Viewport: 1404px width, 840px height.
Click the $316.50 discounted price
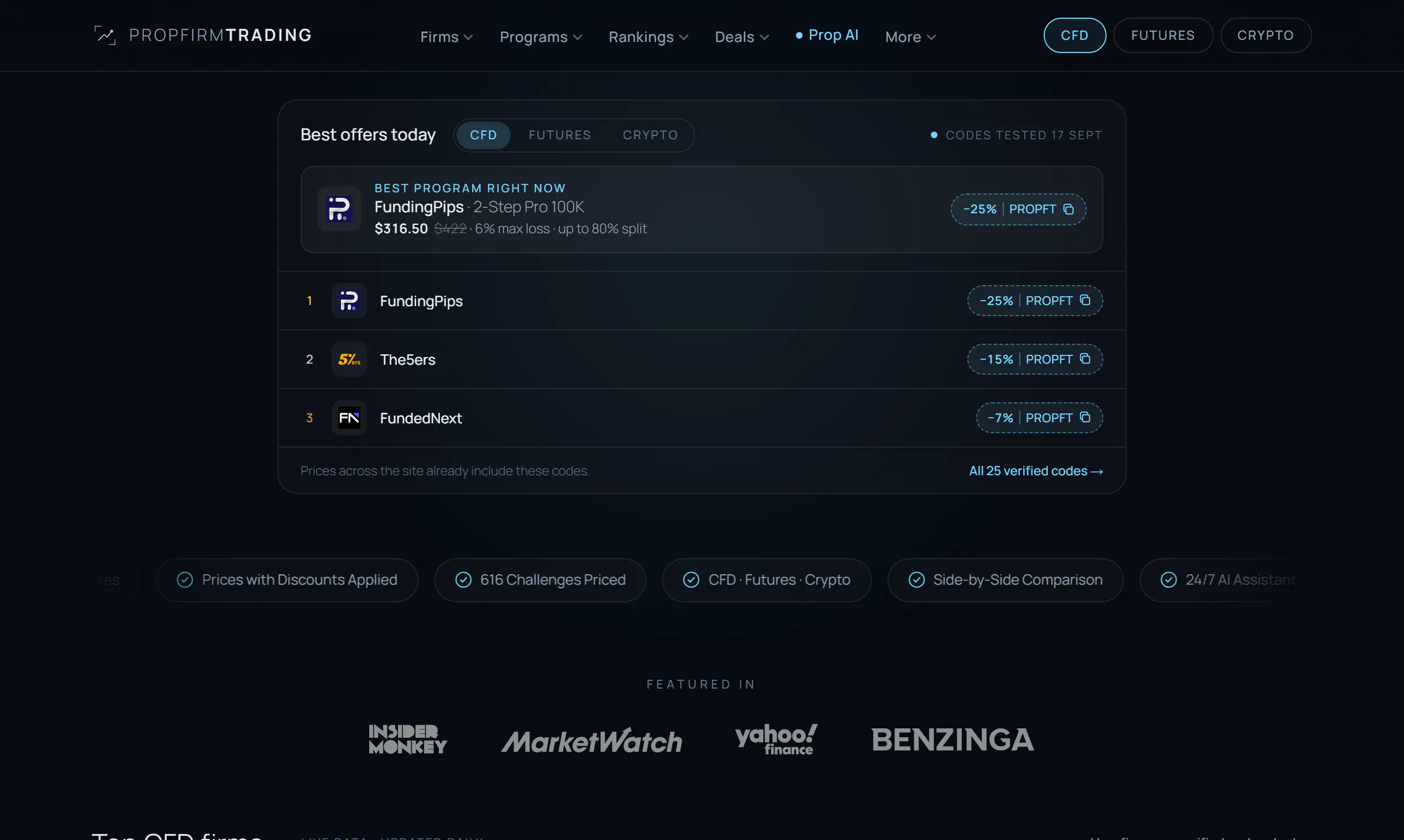pyautogui.click(x=401, y=229)
